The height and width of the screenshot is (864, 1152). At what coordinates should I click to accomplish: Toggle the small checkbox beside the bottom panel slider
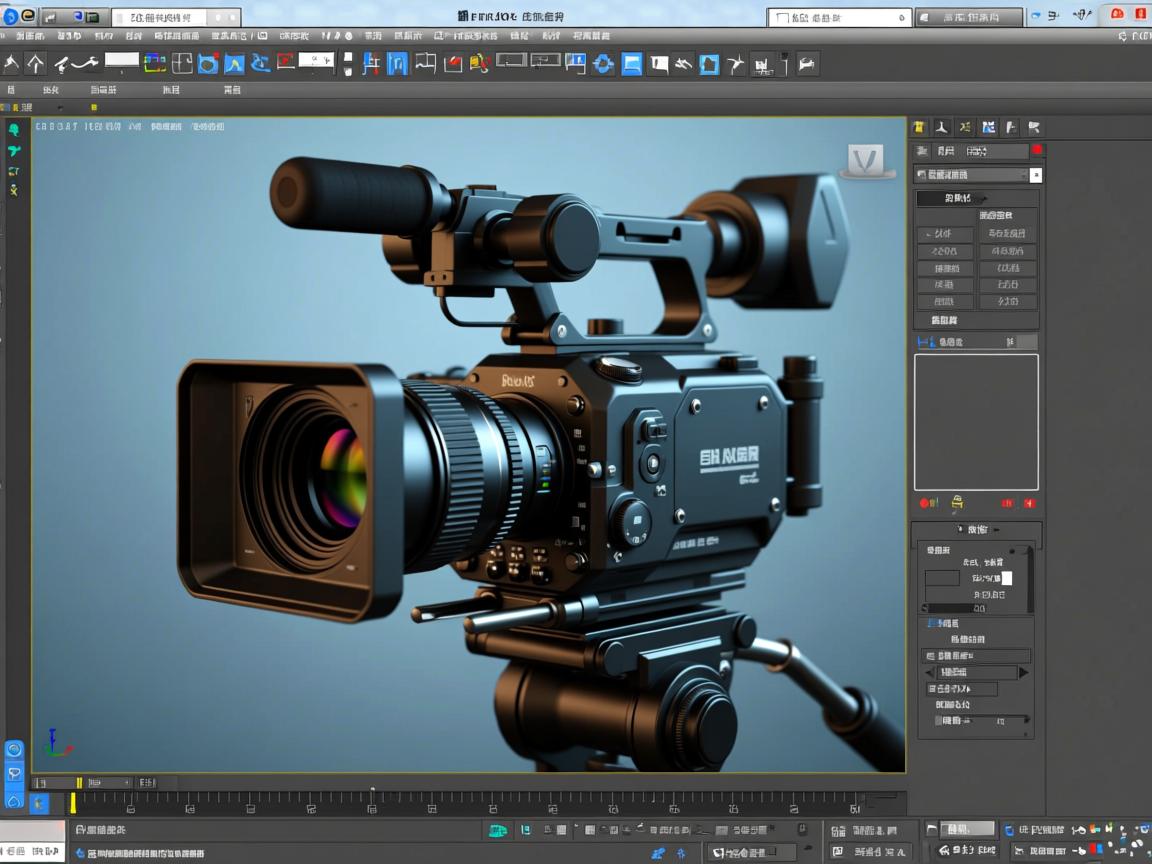click(939, 720)
